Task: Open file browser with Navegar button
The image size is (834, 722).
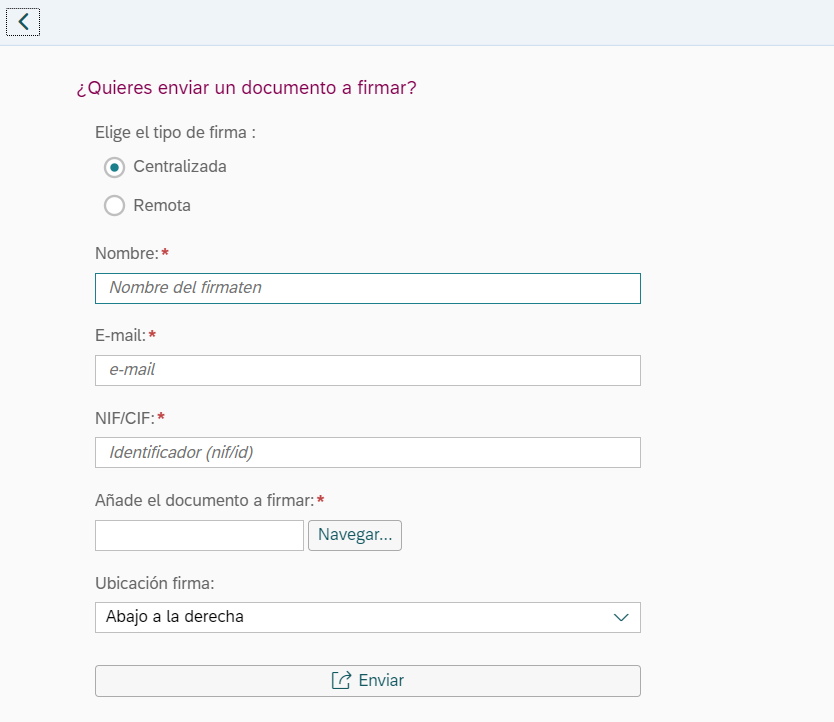Action: 355,535
